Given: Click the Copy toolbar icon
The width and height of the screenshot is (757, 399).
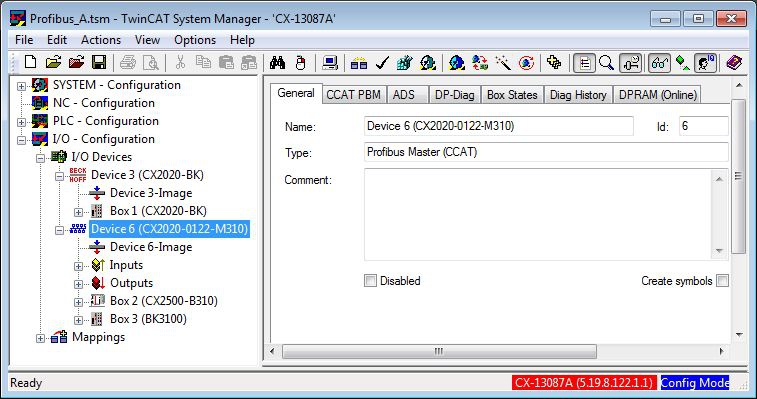Looking at the screenshot, I should point(203,62).
